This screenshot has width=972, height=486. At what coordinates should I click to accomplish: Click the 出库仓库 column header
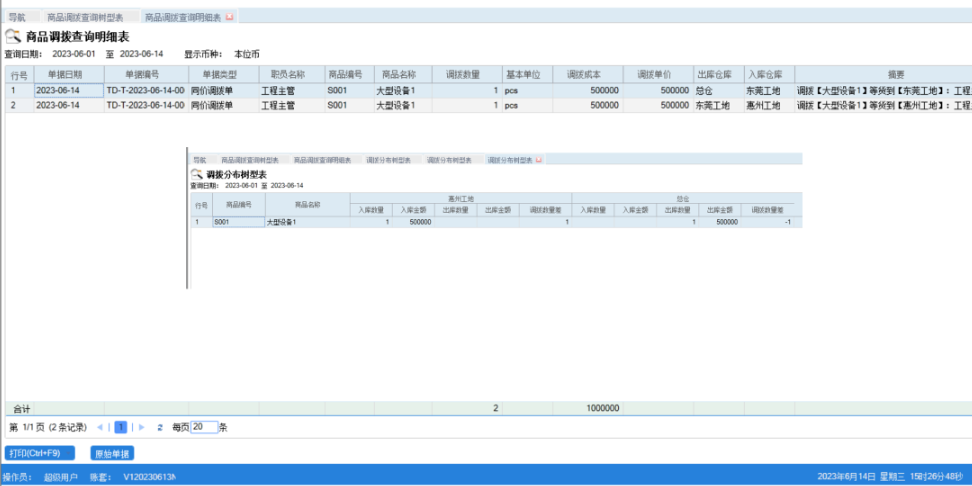tap(714, 75)
